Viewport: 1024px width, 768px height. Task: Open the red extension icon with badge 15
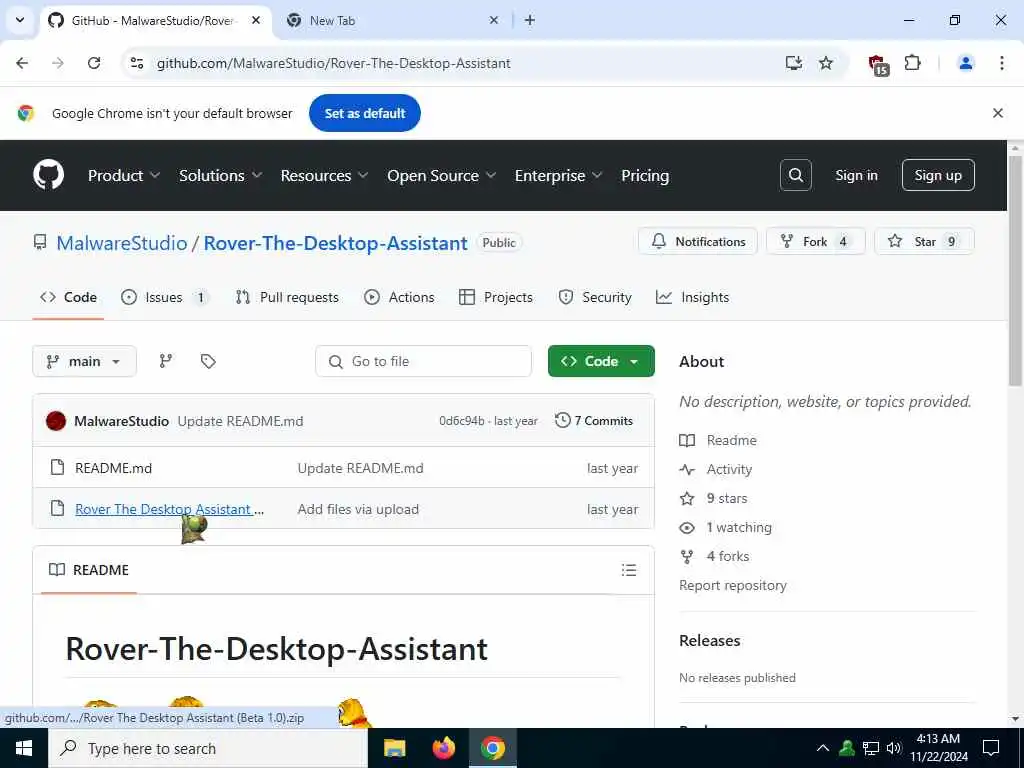point(878,64)
